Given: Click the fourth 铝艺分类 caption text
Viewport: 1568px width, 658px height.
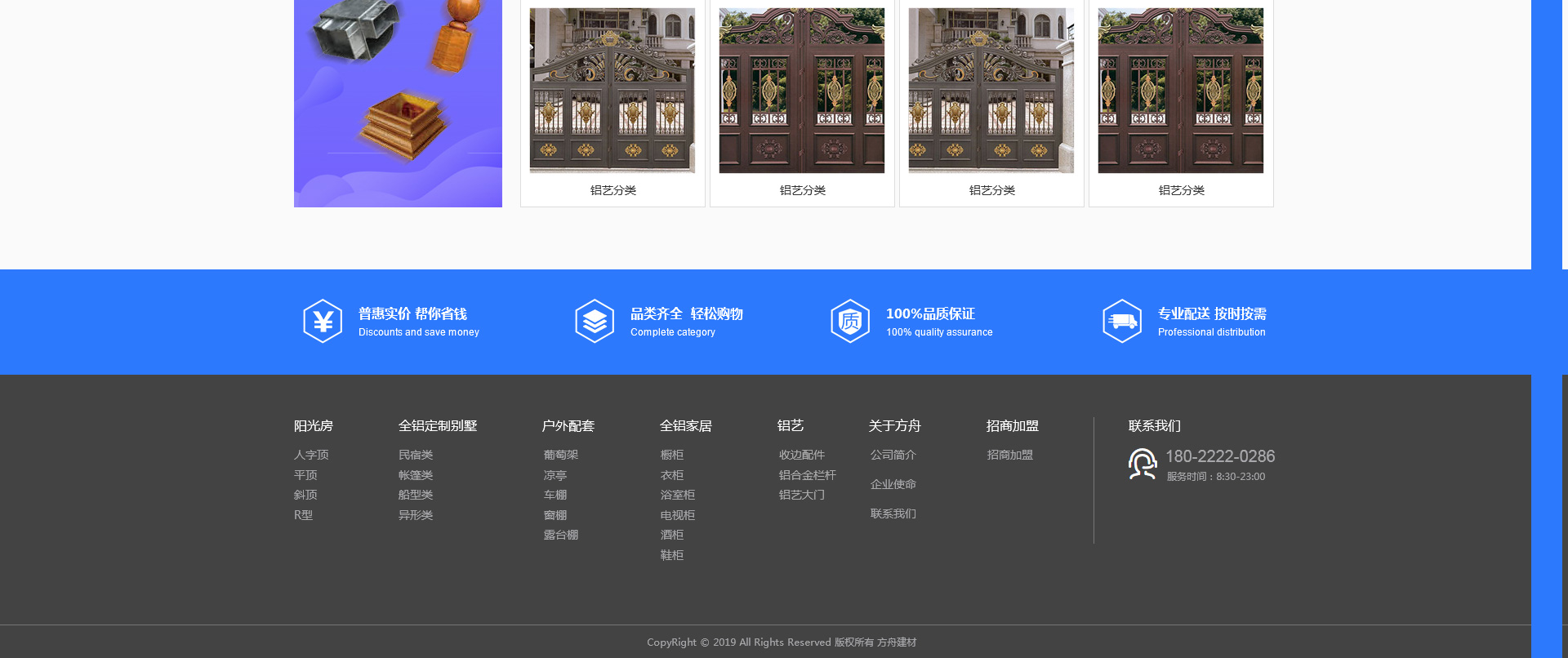Looking at the screenshot, I should [1181, 190].
